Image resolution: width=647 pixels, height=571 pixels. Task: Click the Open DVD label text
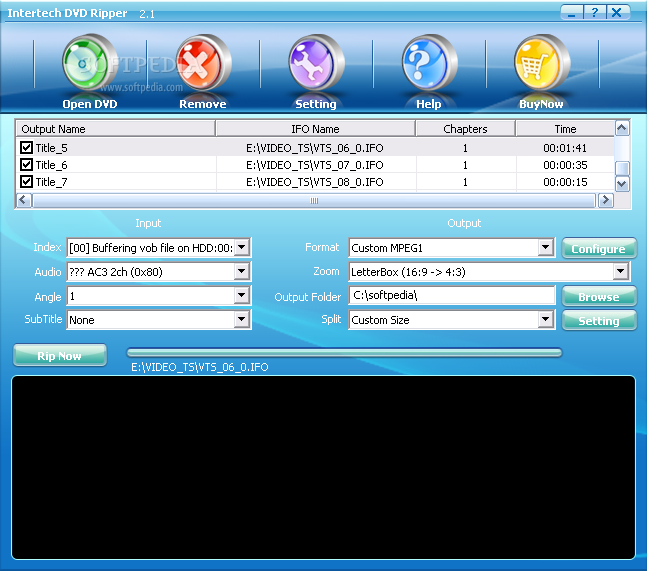(x=90, y=104)
